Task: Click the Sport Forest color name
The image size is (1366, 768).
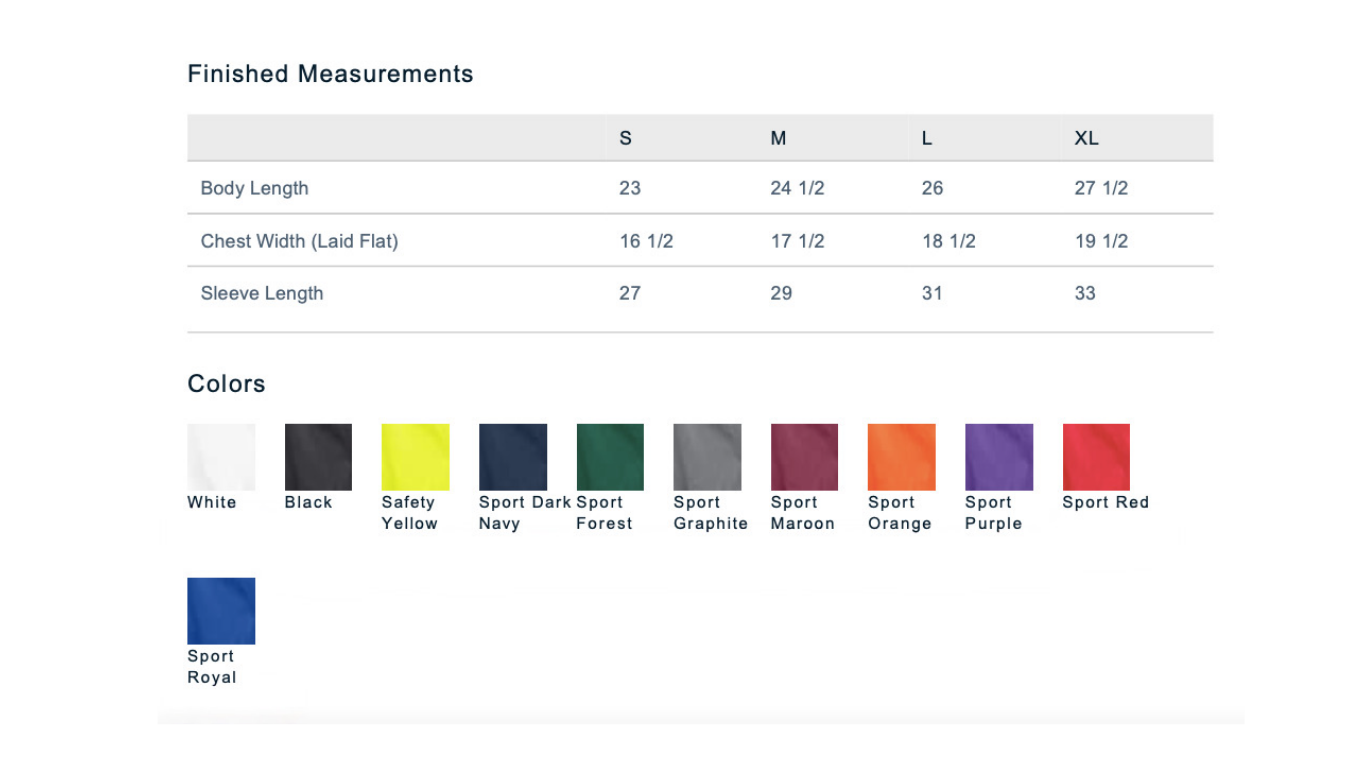Action: point(604,513)
